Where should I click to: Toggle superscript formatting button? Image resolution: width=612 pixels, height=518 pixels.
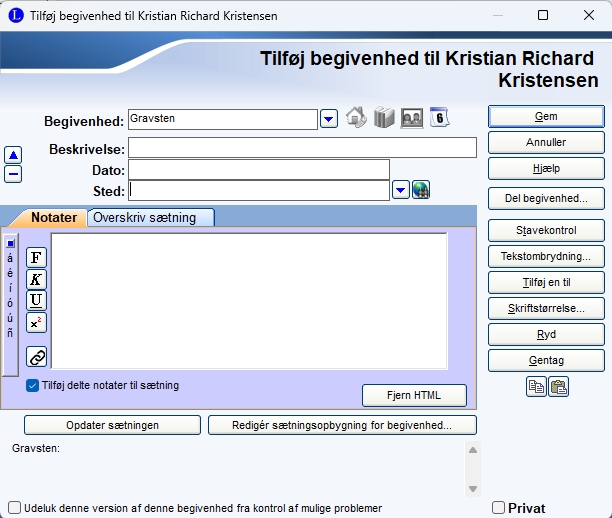tap(37, 322)
